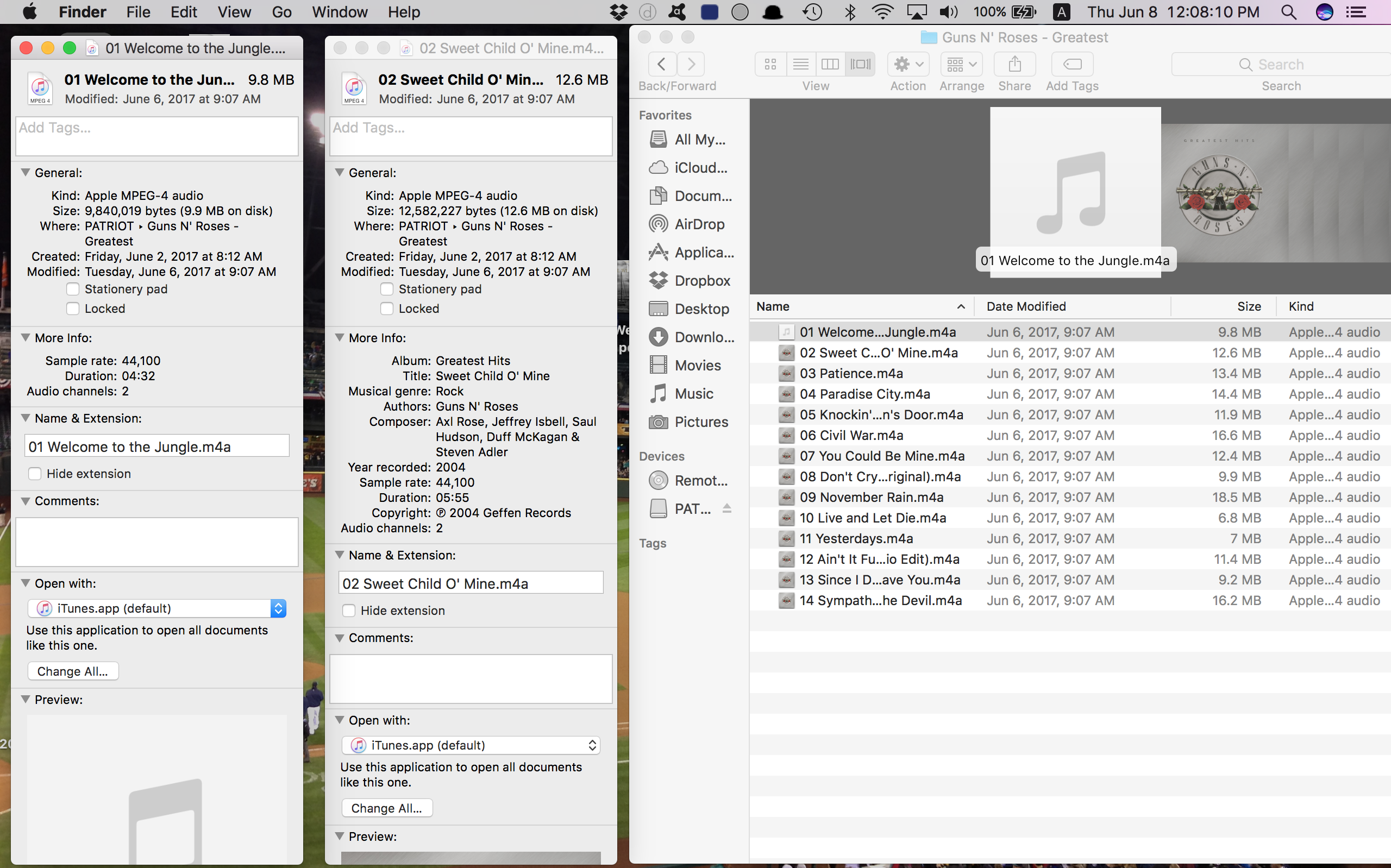Click Change All in Welcome to the Jungle info

73,671
